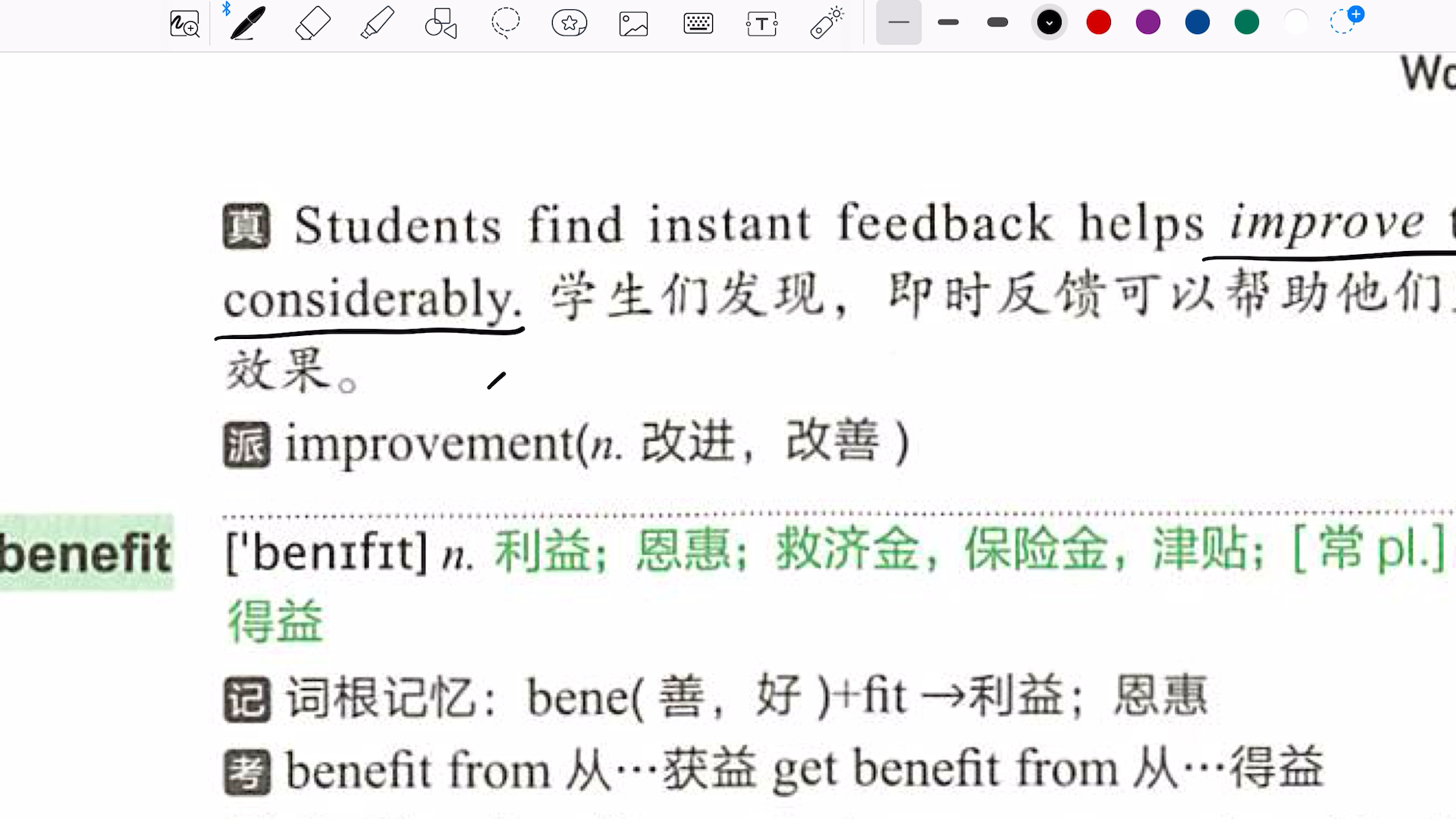Select the image insert tool

(633, 22)
